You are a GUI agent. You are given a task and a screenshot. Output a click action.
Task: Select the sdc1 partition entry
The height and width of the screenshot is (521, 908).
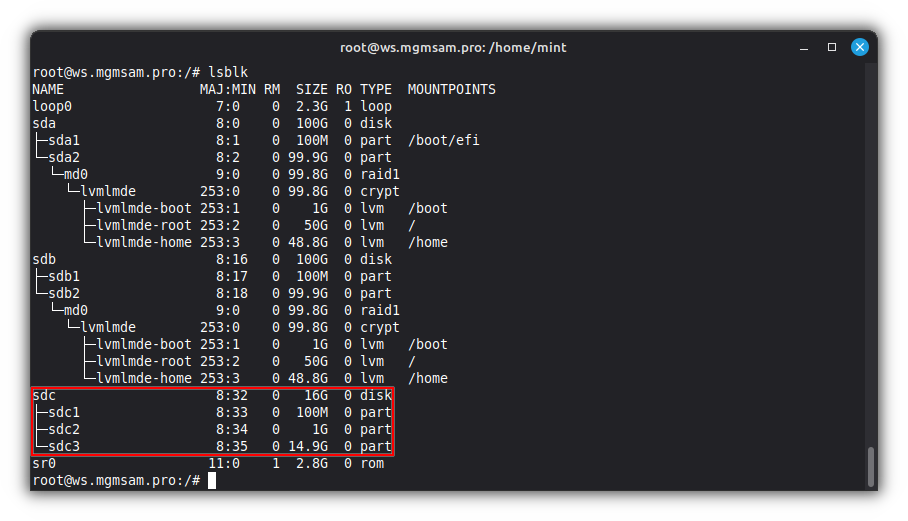64,412
